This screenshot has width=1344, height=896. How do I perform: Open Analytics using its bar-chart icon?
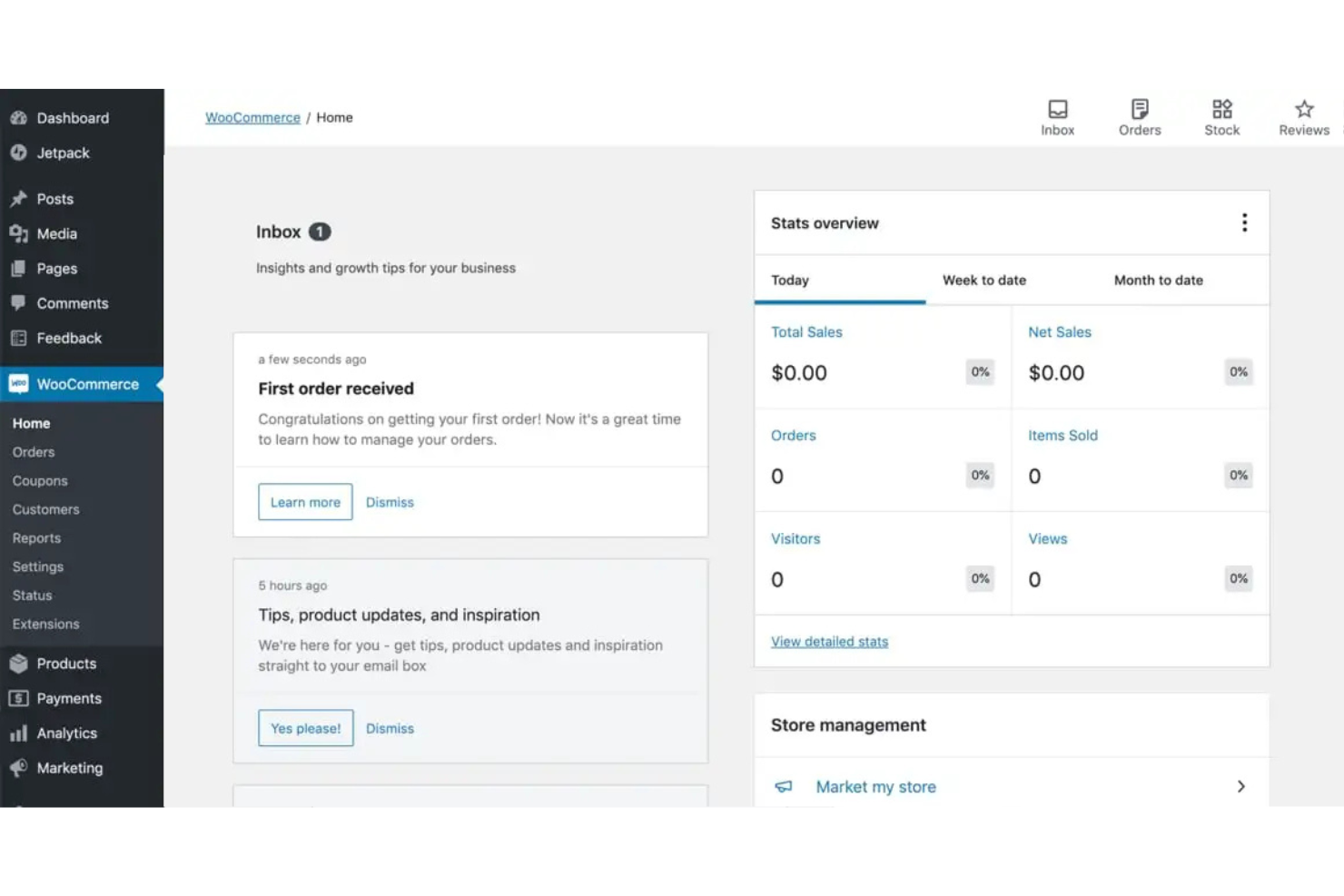19,733
